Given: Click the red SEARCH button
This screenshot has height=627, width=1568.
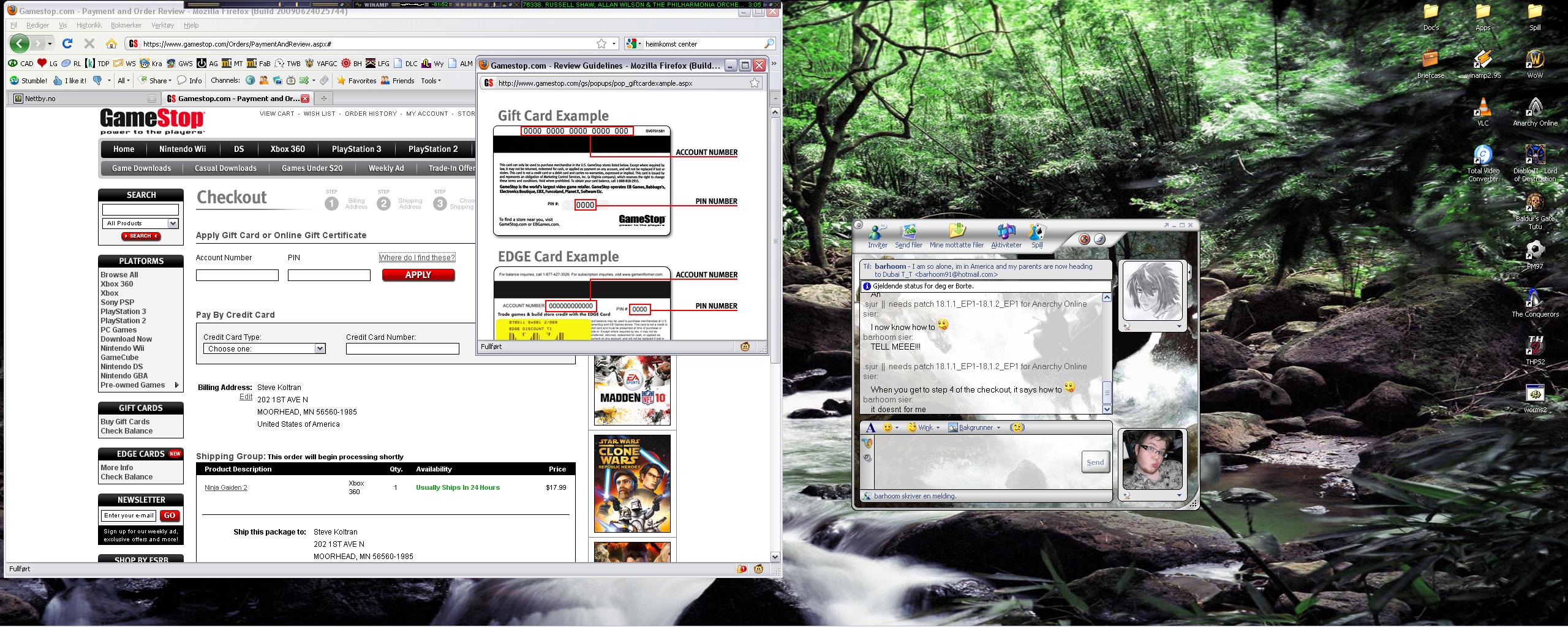Looking at the screenshot, I should tap(140, 236).
